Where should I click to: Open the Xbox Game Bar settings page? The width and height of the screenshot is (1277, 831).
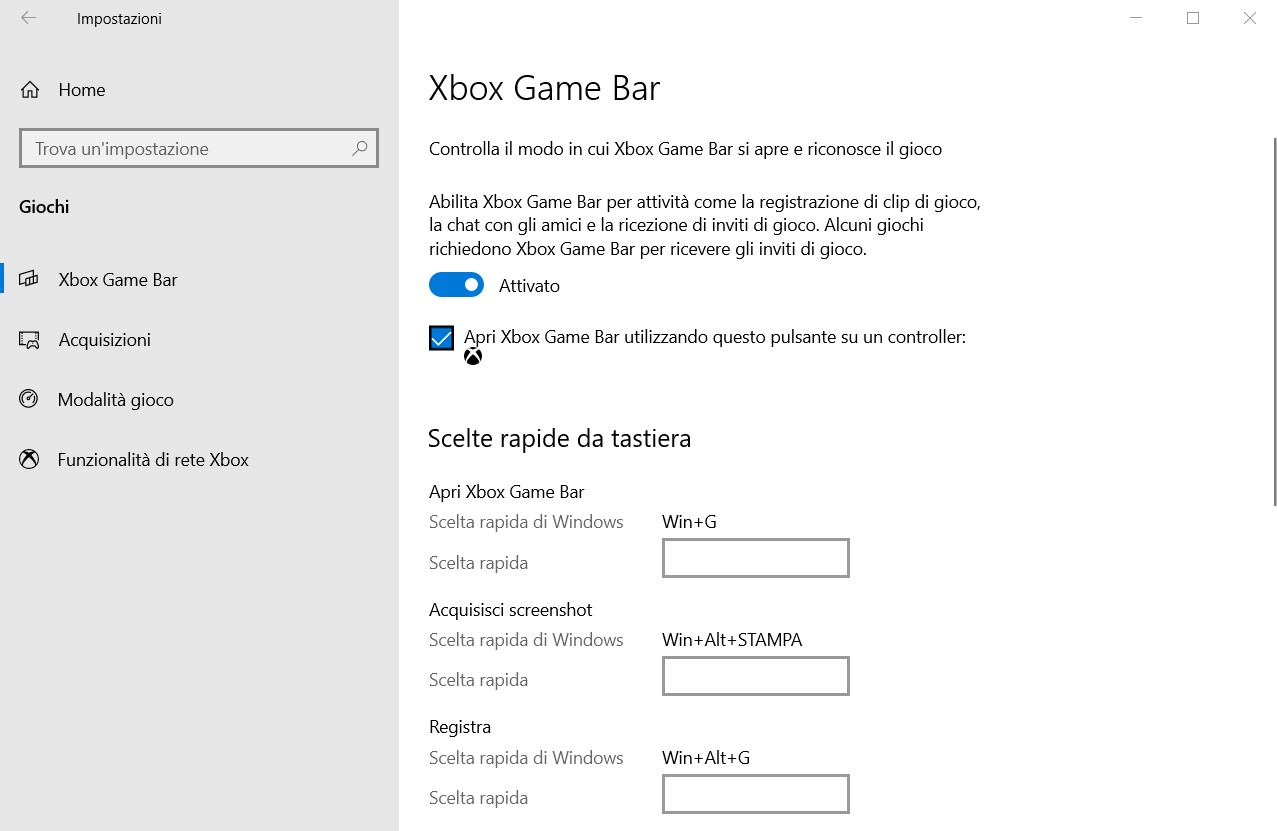click(x=199, y=280)
